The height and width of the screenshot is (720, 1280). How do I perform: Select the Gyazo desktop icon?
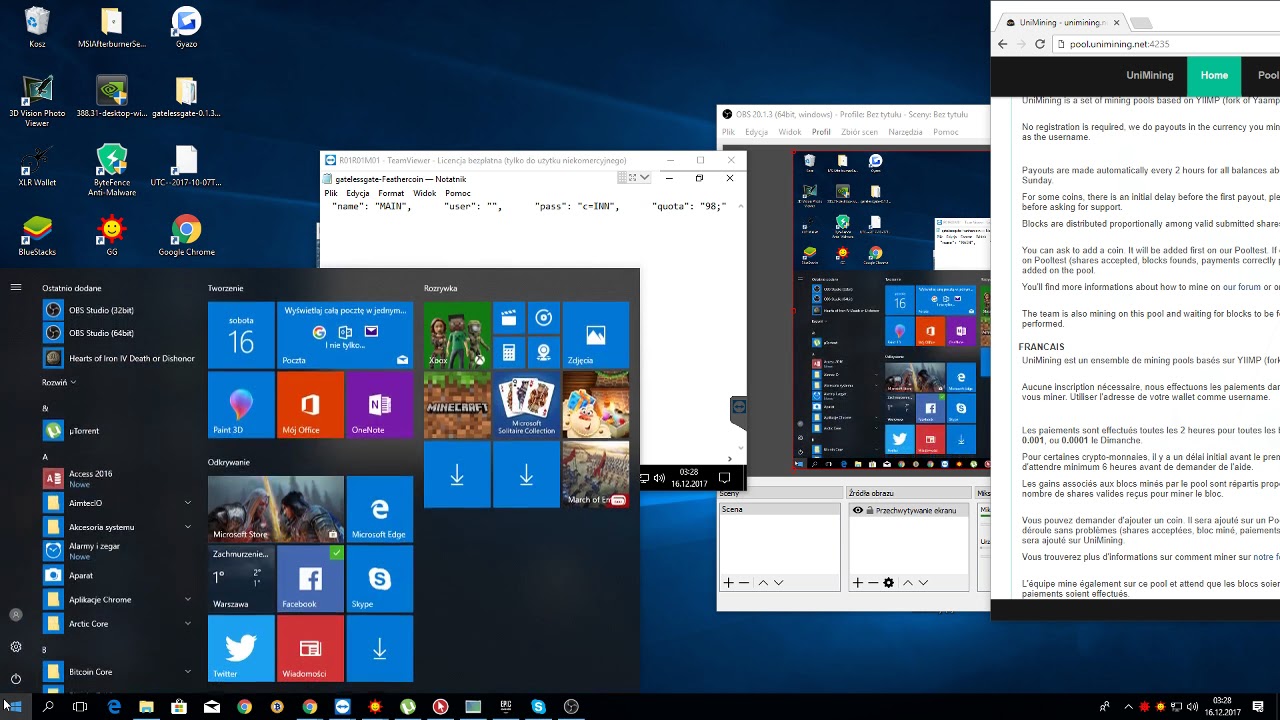(x=186, y=27)
